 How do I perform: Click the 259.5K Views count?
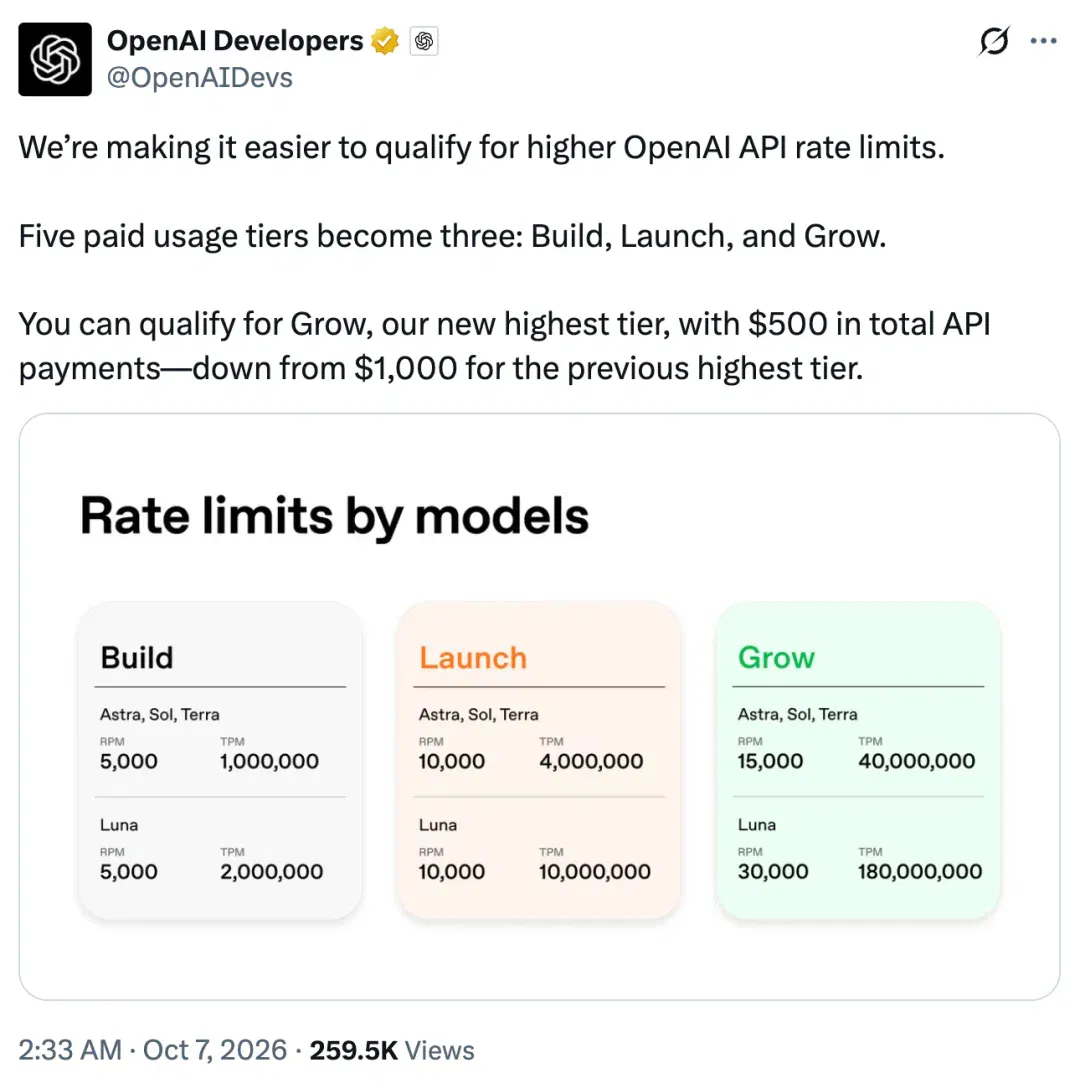coord(392,1050)
